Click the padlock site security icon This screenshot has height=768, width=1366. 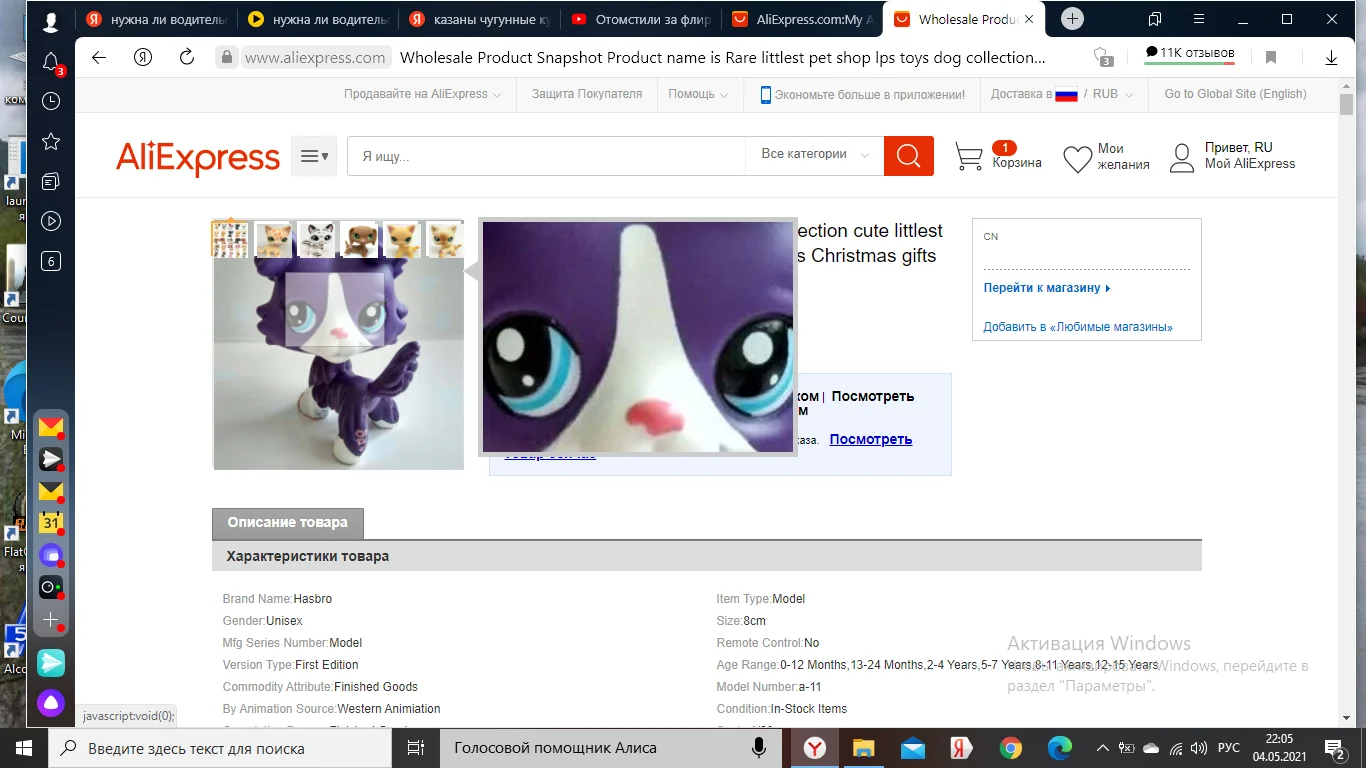(x=228, y=58)
